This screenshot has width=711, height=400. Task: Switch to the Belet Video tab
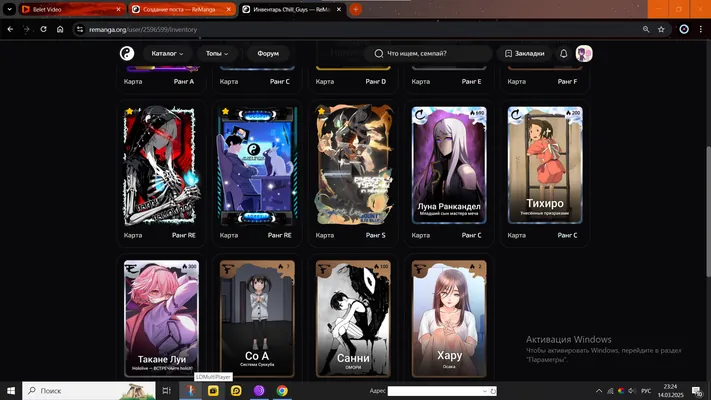point(72,9)
